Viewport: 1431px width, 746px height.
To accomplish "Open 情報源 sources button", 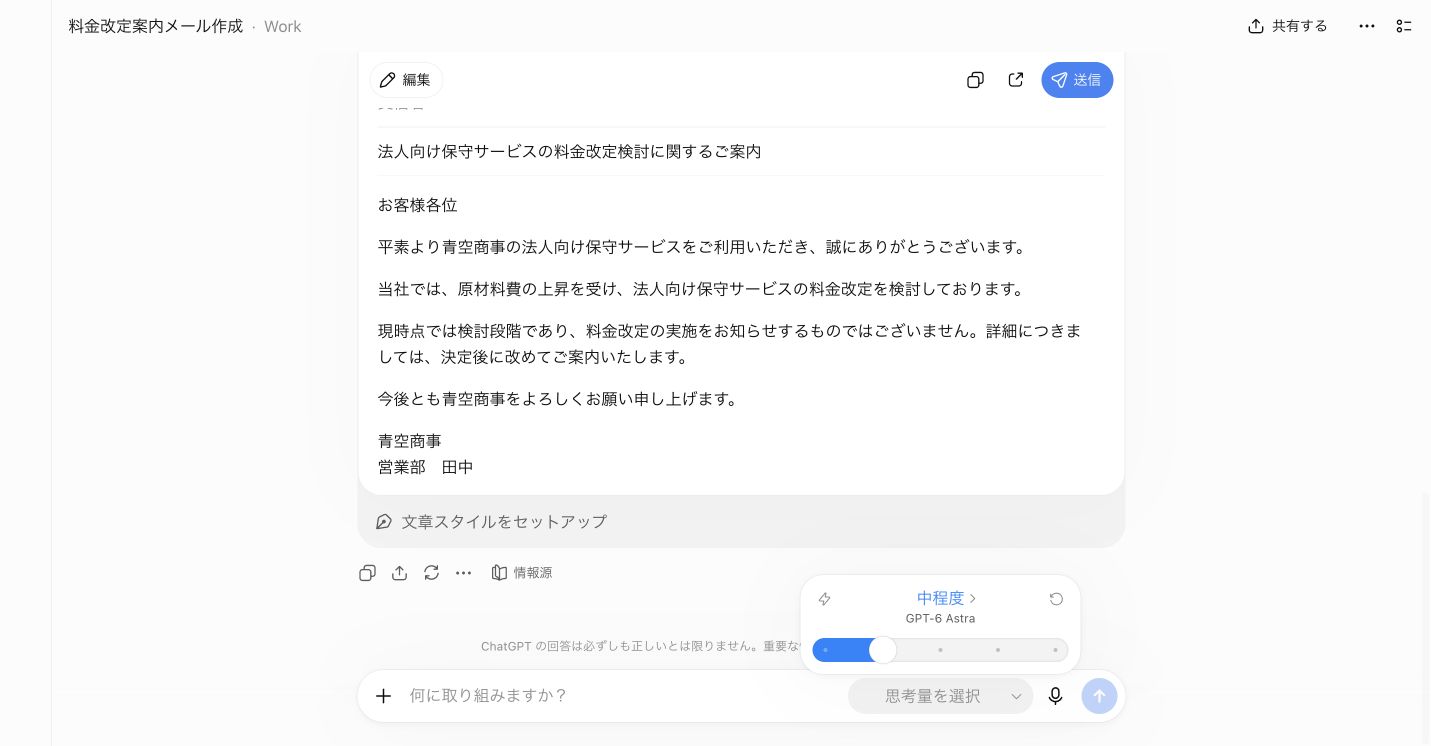I will tap(522, 573).
